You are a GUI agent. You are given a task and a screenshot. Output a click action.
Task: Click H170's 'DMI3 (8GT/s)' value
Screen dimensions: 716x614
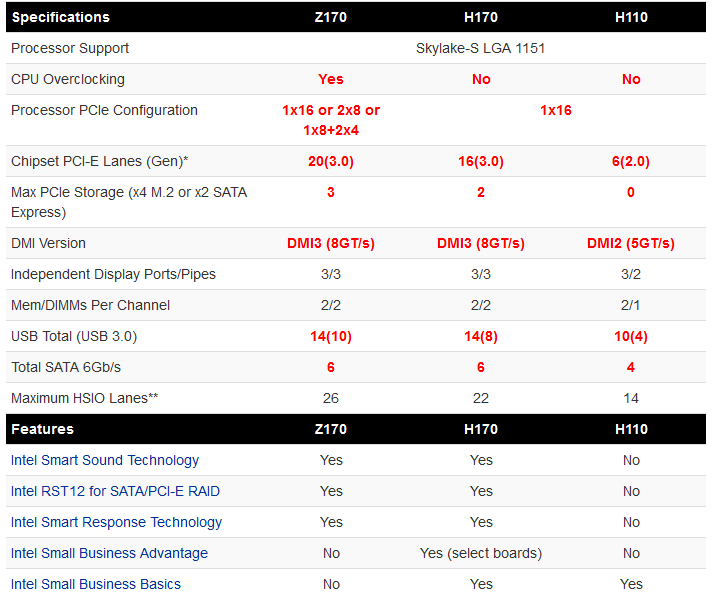pyautogui.click(x=481, y=243)
